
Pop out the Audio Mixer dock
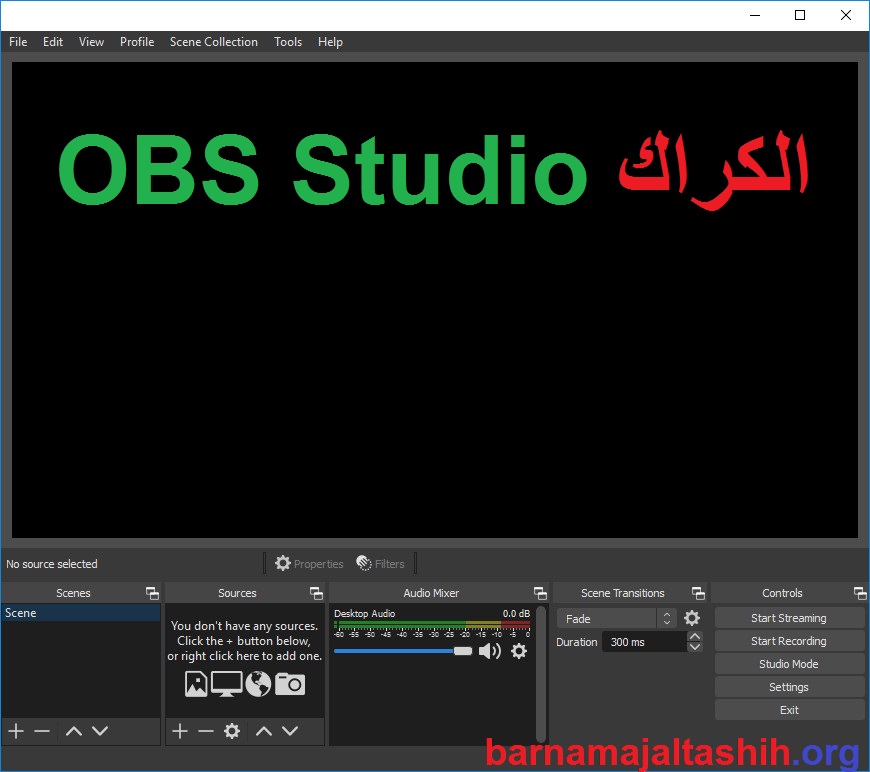540,593
